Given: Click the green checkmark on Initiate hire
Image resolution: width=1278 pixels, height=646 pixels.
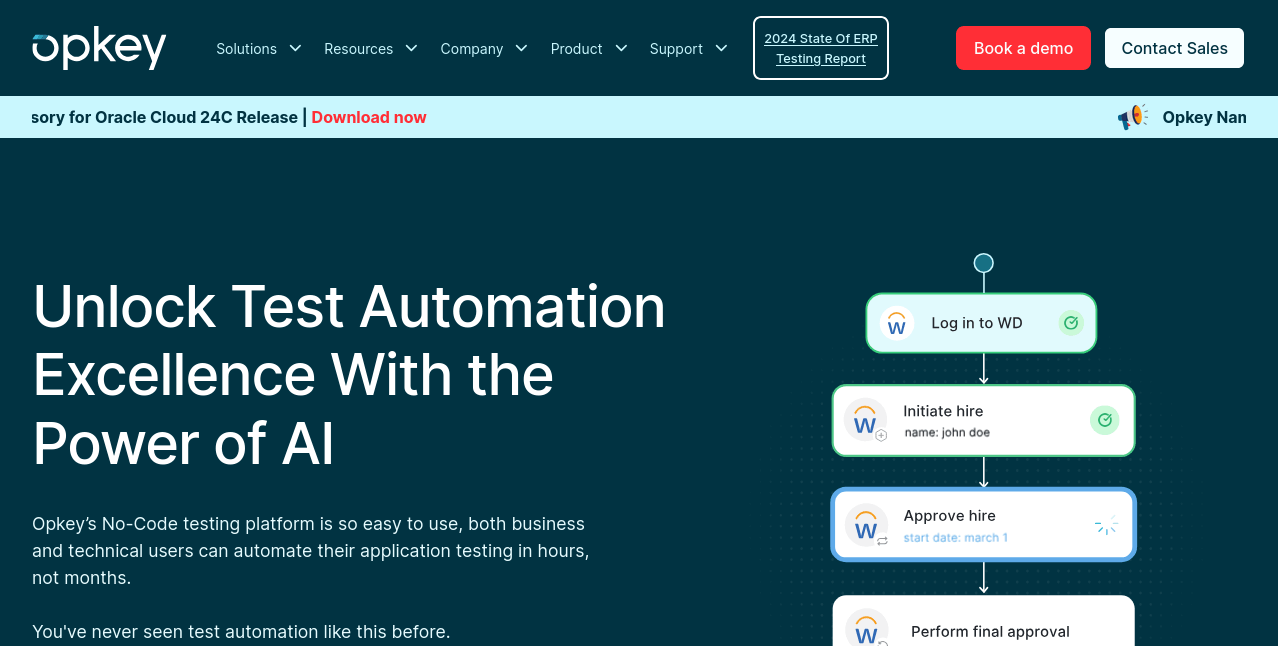Looking at the screenshot, I should (1105, 420).
